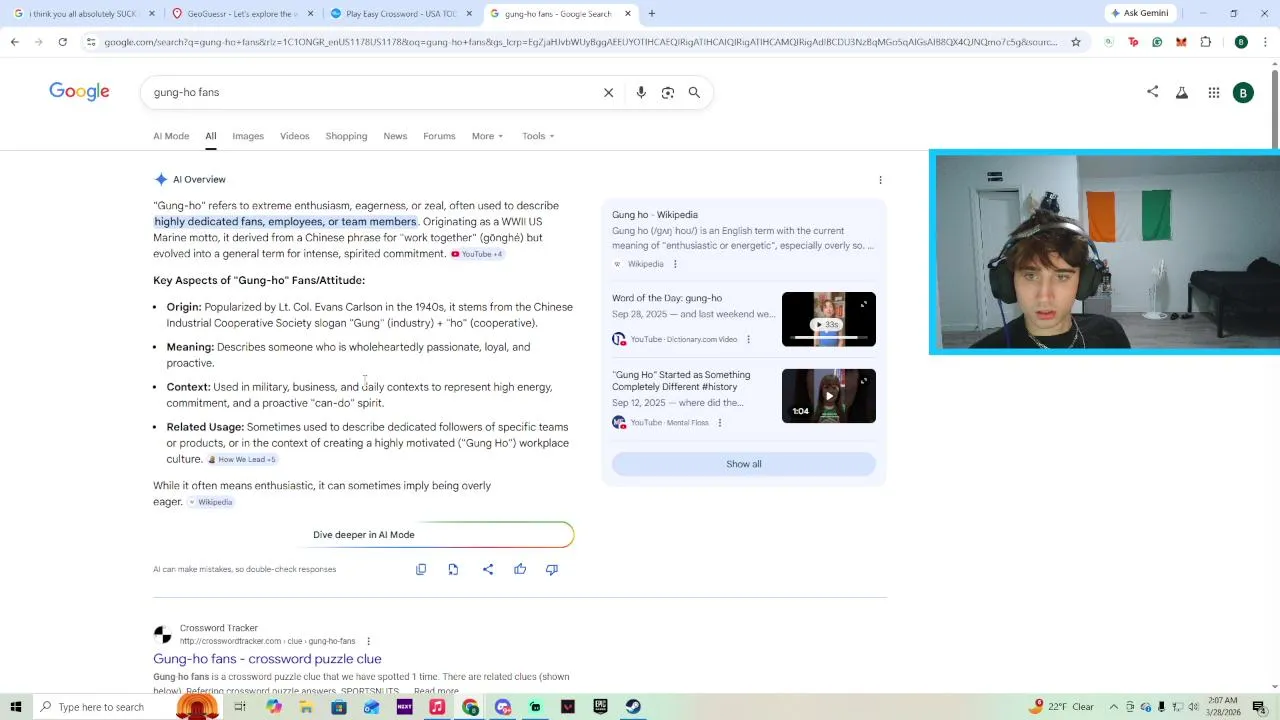Give the AI Overview a thumbs down
The width and height of the screenshot is (1280, 720).
[x=552, y=569]
